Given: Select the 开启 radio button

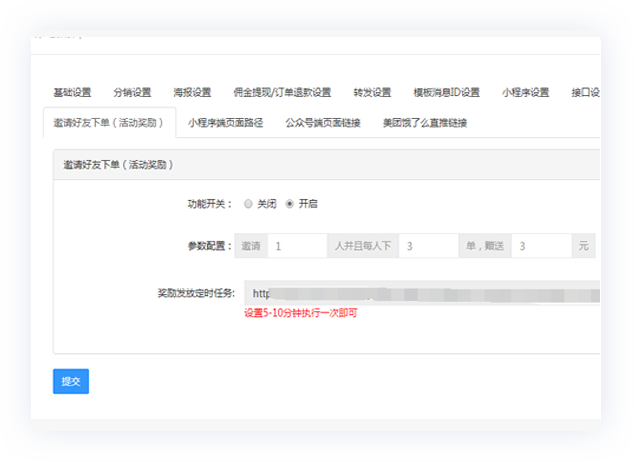Looking at the screenshot, I should (x=290, y=204).
